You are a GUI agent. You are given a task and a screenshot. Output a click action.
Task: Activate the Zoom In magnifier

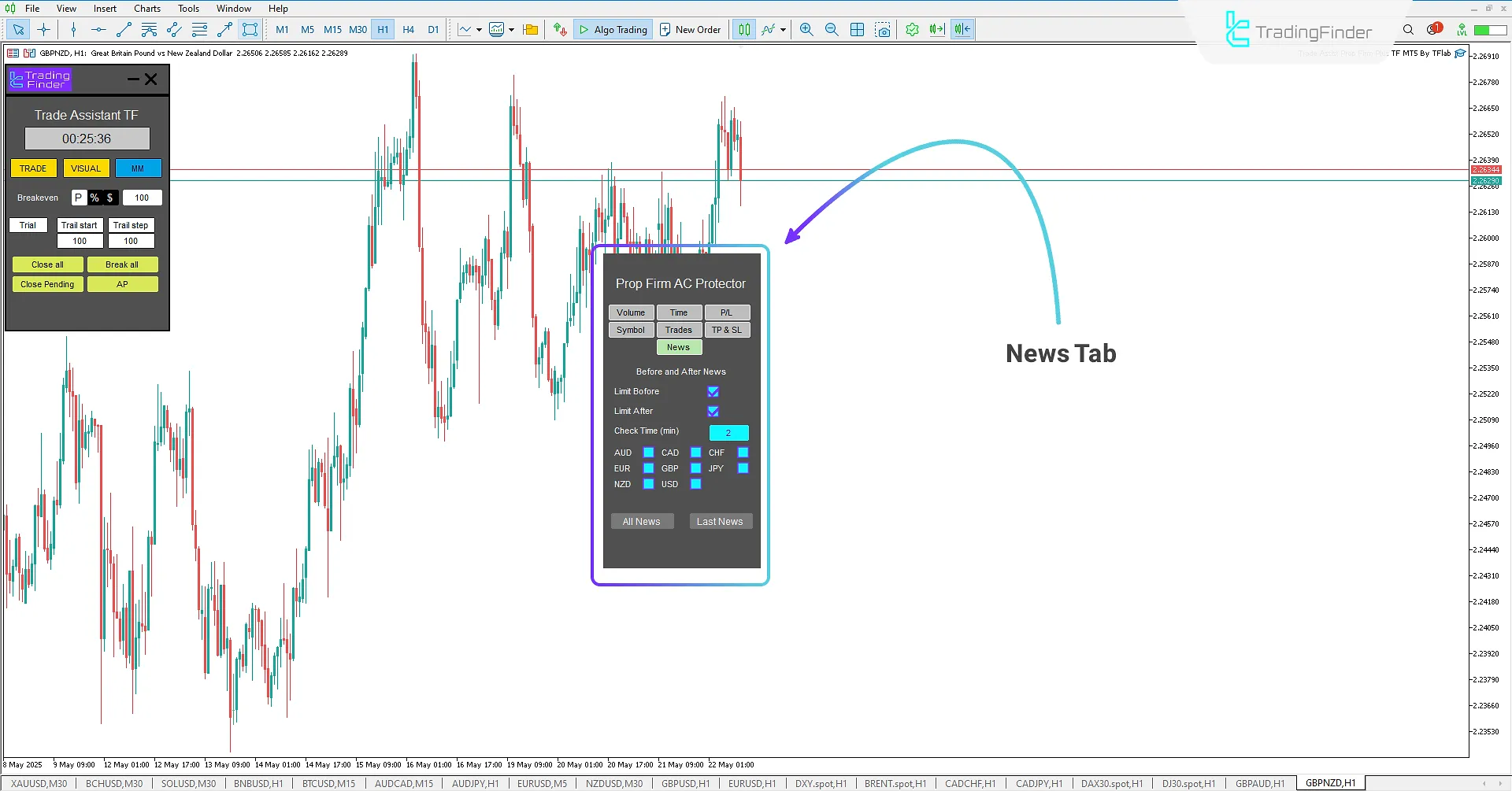(x=806, y=29)
